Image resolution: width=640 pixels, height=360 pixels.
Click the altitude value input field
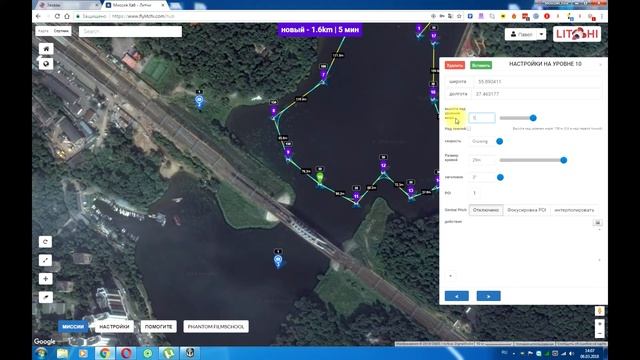pyautogui.click(x=482, y=118)
